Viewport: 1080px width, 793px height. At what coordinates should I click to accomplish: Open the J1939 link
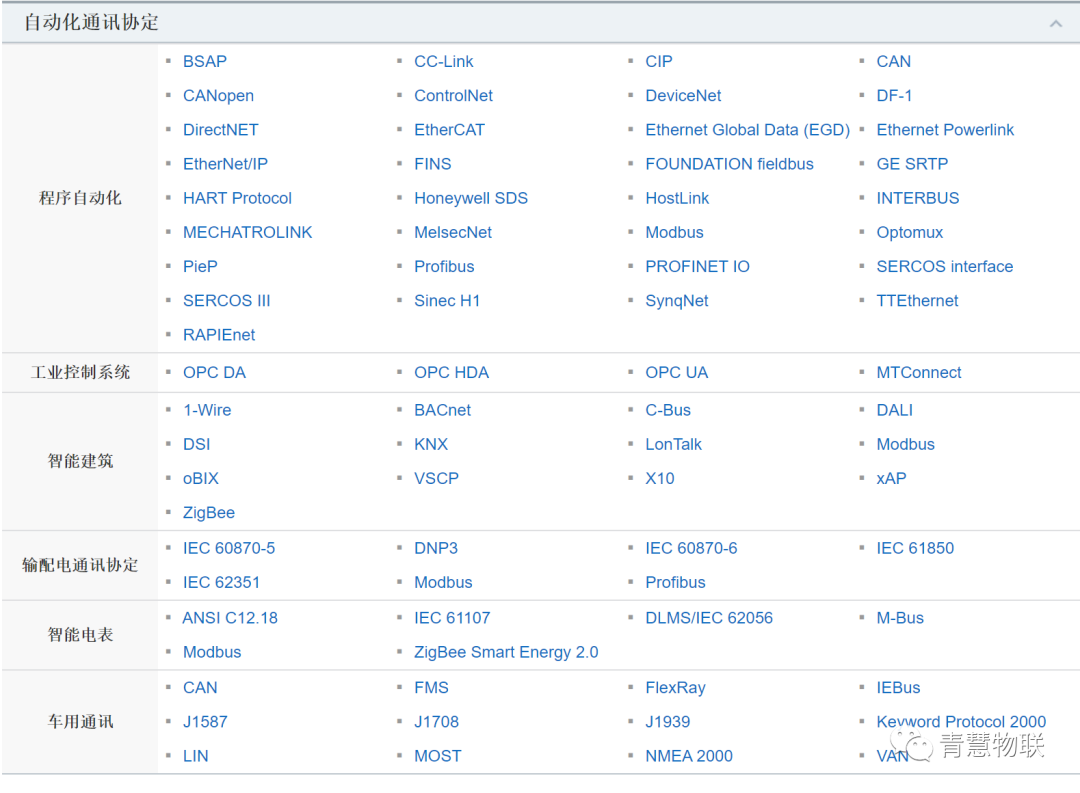(667, 722)
